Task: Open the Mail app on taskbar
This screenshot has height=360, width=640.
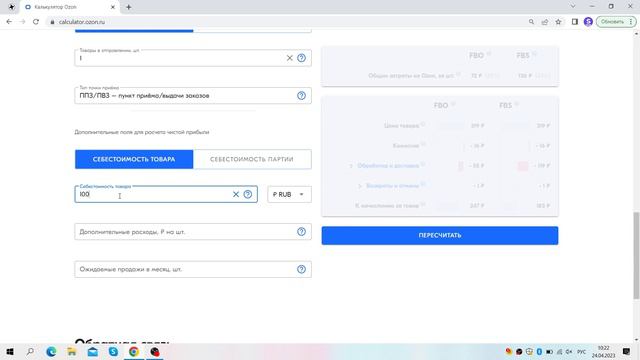Action: click(x=93, y=351)
